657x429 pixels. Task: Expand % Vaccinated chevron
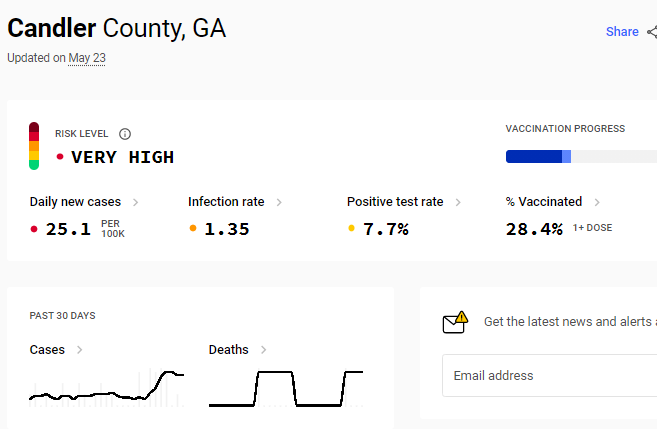pyautogui.click(x=597, y=202)
